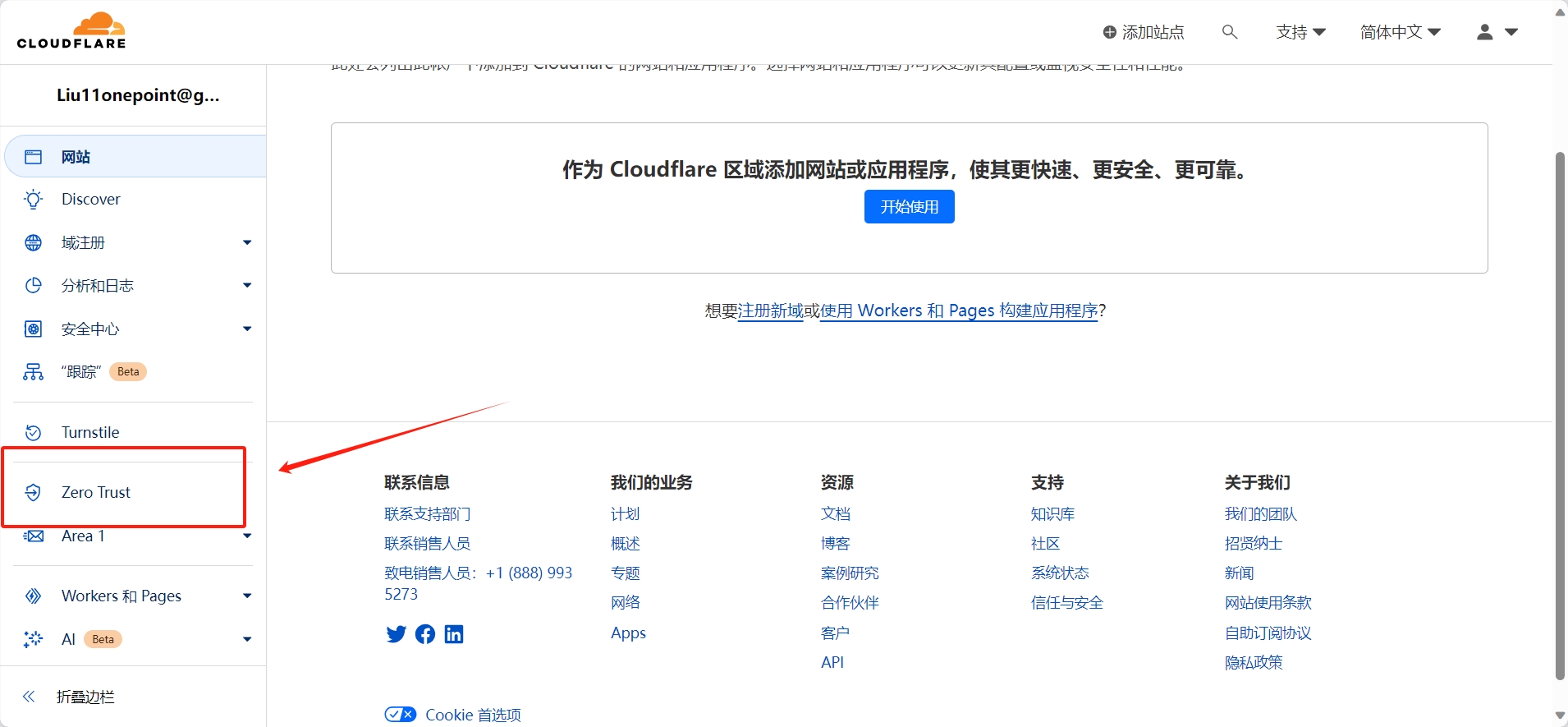
Task: Click the 开始使用 button
Action: pos(909,207)
